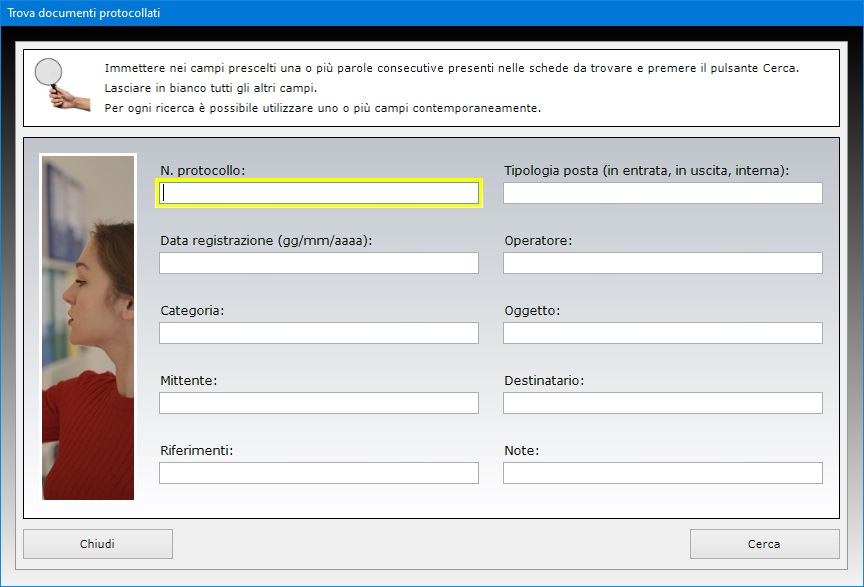Click the Categoria input field
The image size is (864, 587).
pyautogui.click(x=319, y=333)
